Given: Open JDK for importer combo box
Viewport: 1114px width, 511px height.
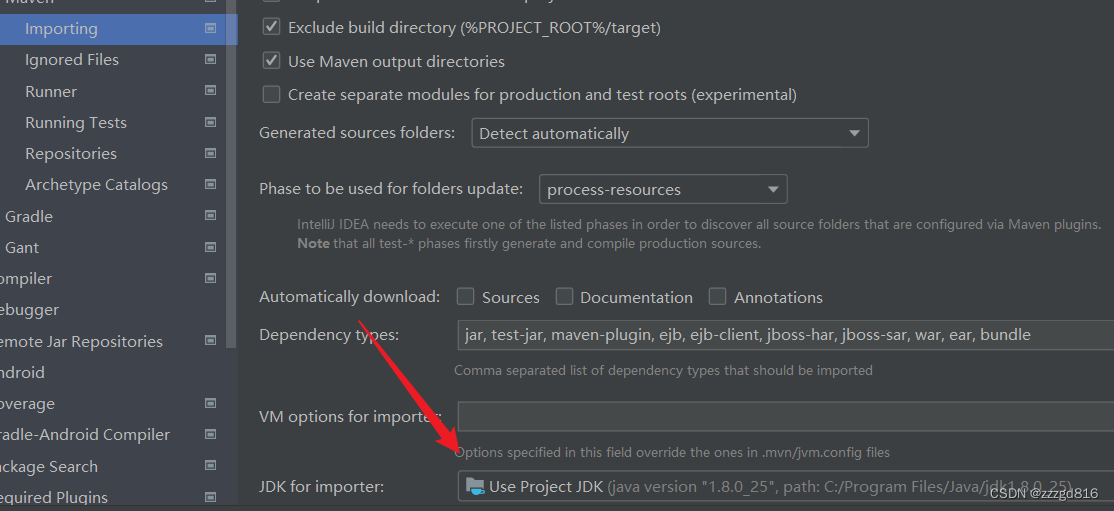Looking at the screenshot, I should [786, 486].
